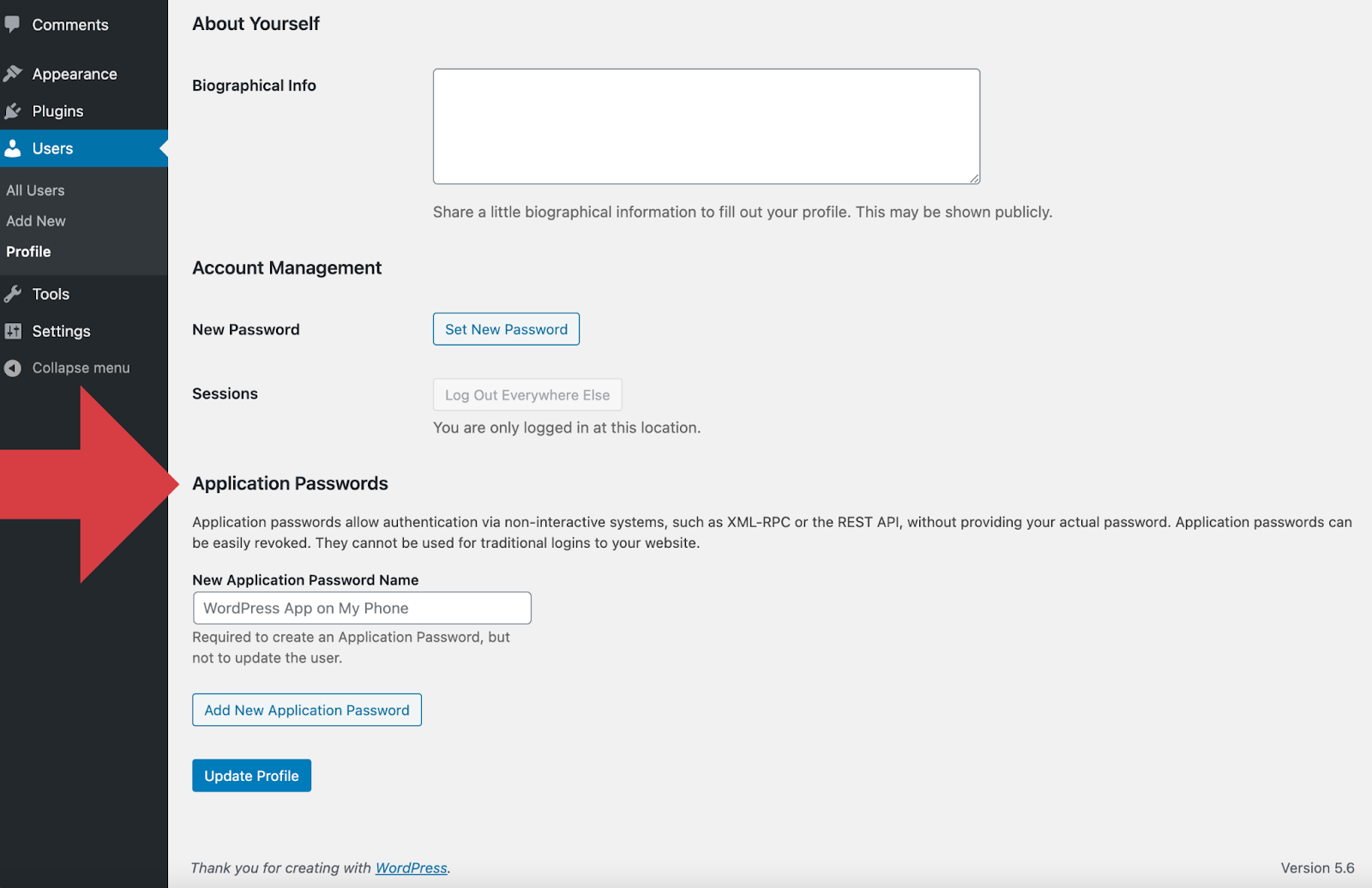Collapse the admin sidebar menu
1372x888 pixels.
pos(81,368)
